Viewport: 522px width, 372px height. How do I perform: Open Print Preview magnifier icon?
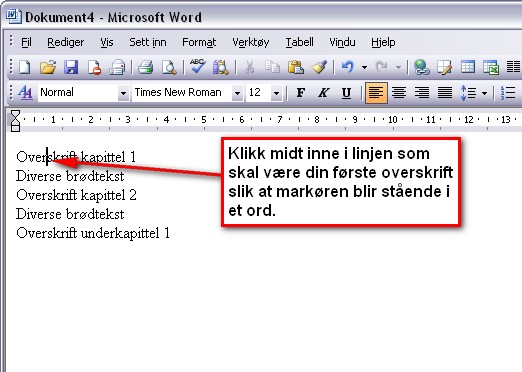tap(169, 67)
